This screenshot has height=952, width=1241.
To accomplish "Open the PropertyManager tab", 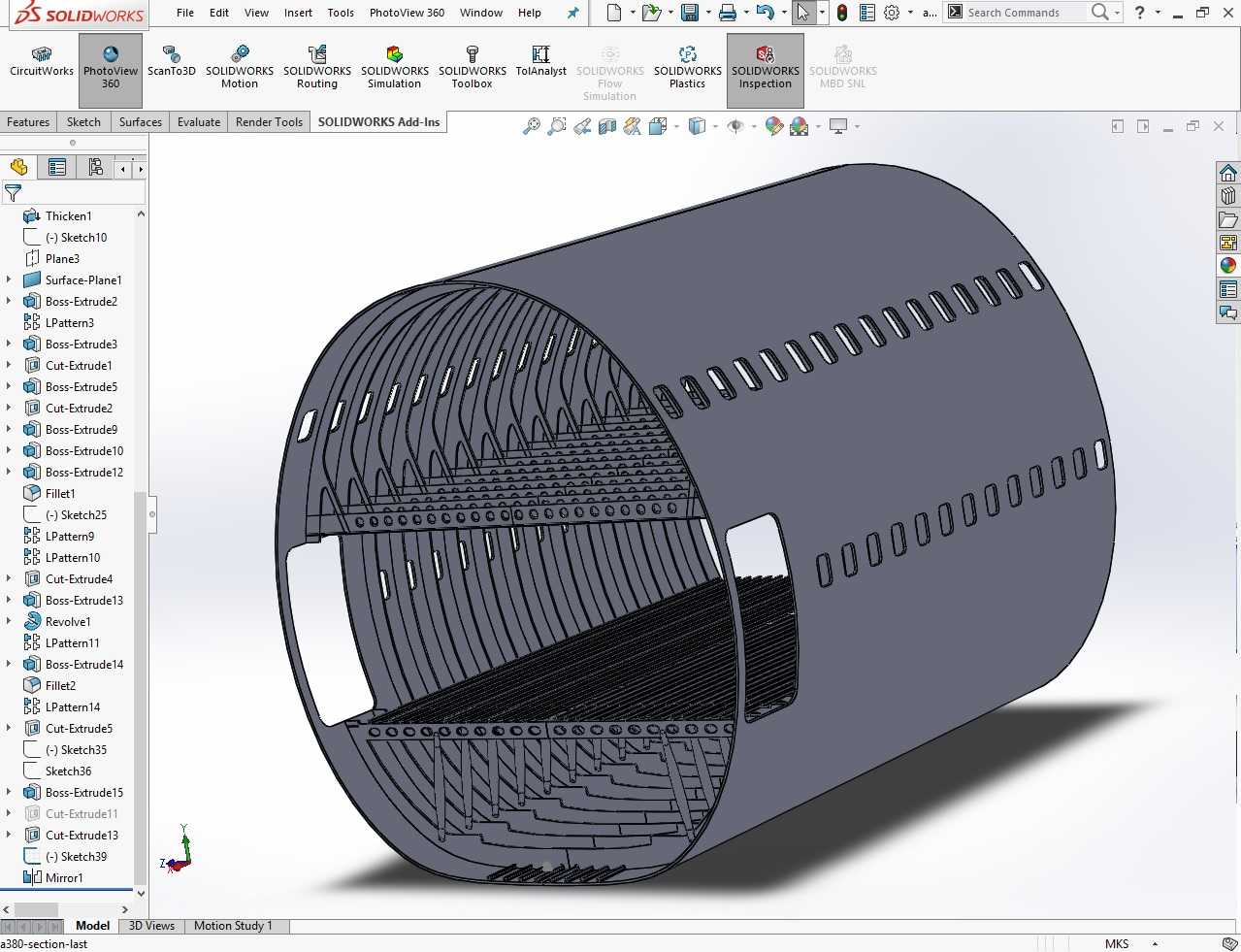I will pyautogui.click(x=57, y=167).
